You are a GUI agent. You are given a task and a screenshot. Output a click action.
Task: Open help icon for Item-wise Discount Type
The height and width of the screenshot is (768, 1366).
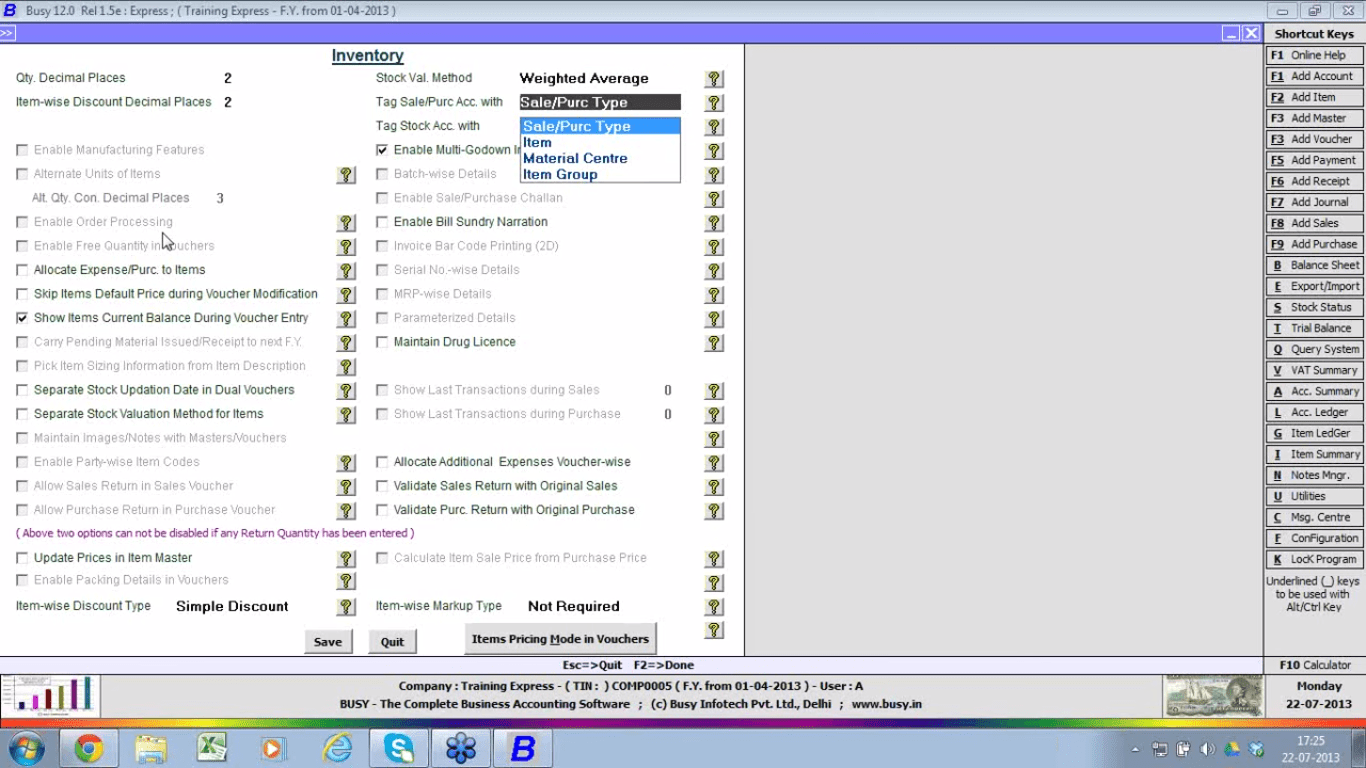(346, 607)
